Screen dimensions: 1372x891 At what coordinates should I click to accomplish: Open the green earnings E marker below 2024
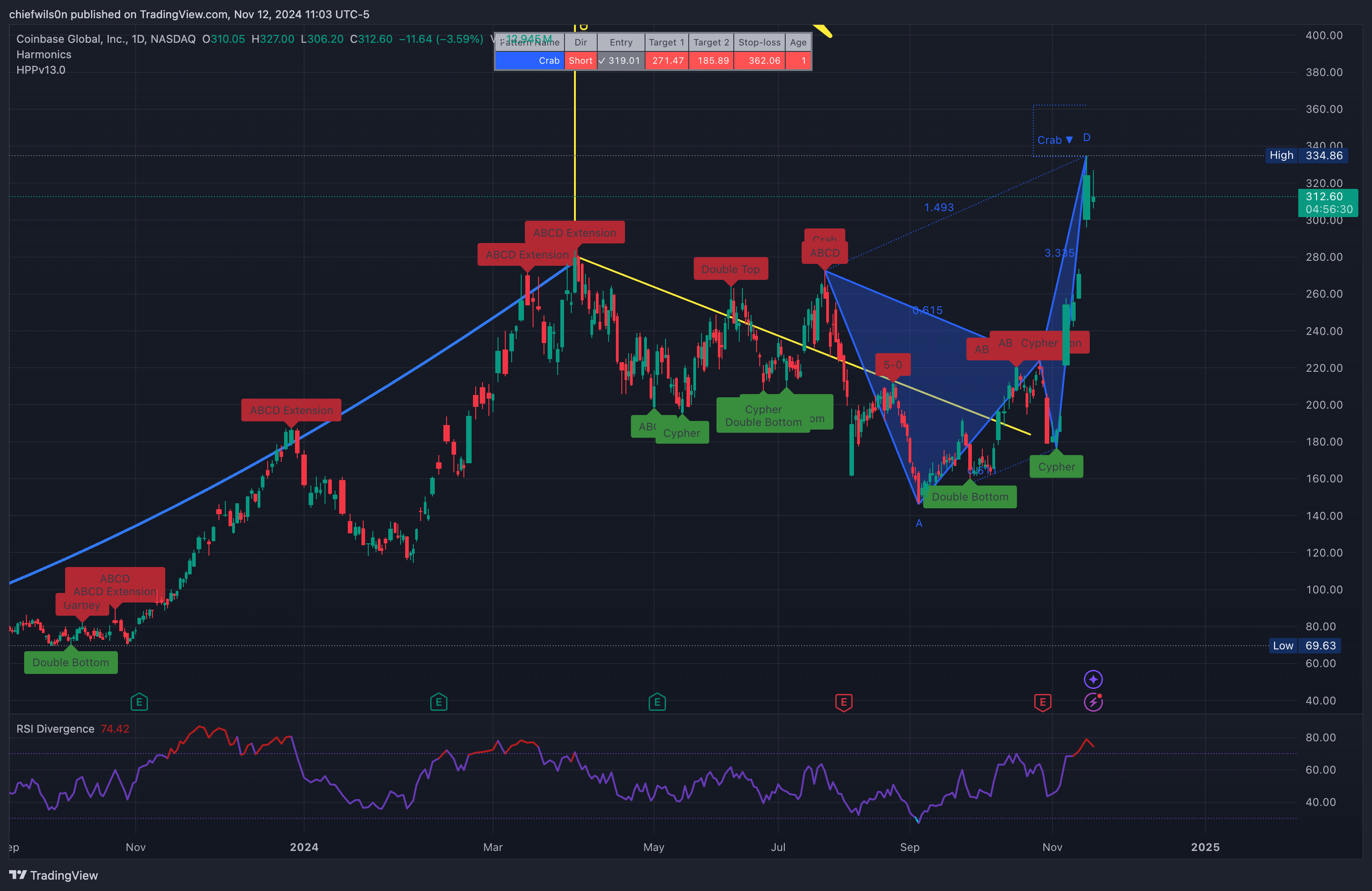[x=139, y=702]
